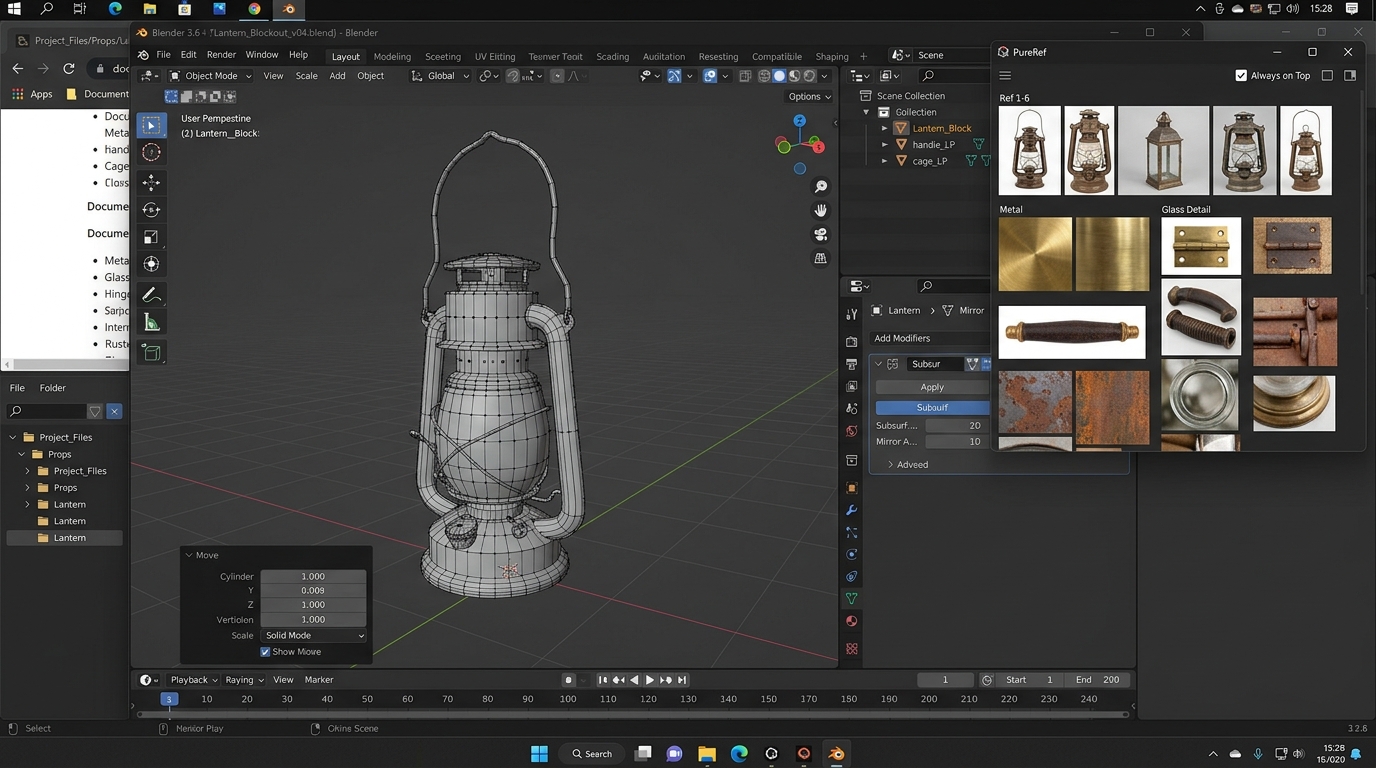This screenshot has height=768, width=1376.
Task: Open the viewport Options dropdown
Action: coord(809,97)
